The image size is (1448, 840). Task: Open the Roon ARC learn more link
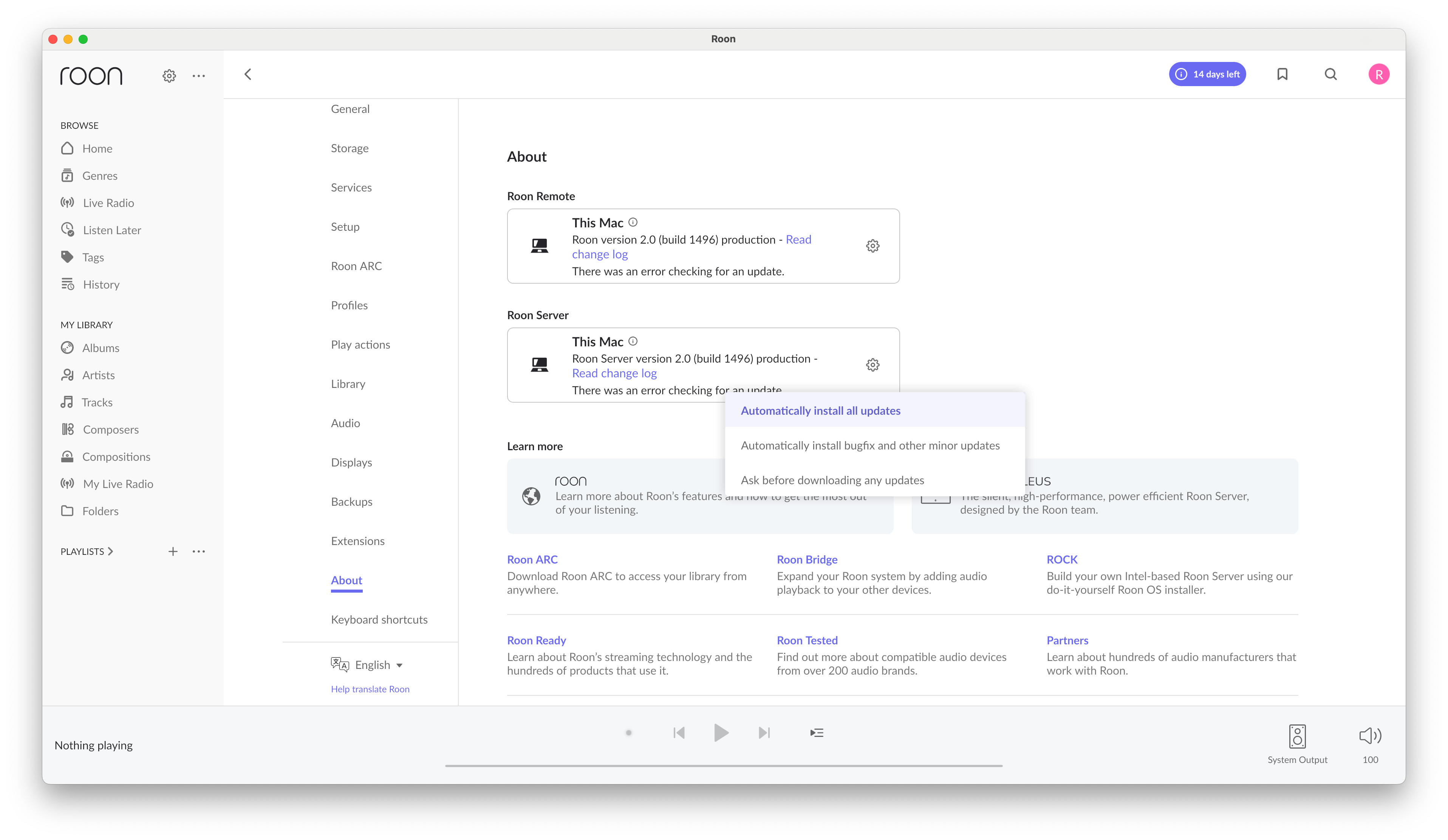532,559
